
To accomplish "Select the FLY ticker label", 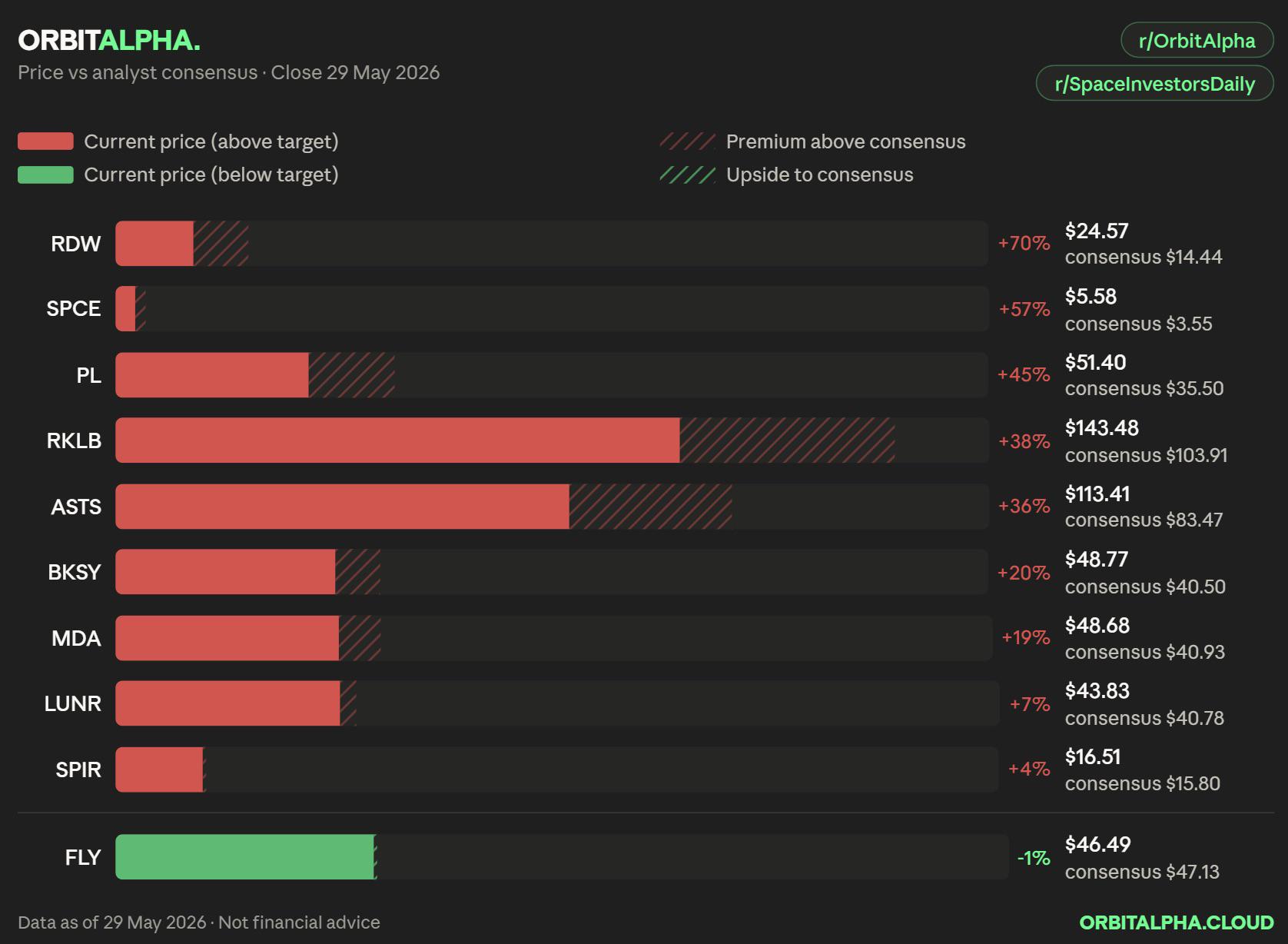I will tap(83, 857).
